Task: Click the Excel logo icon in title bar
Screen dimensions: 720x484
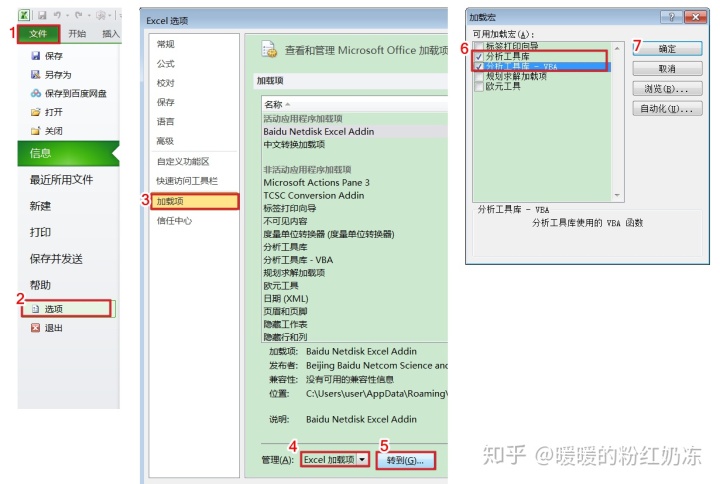Action: pyautogui.click(x=24, y=16)
